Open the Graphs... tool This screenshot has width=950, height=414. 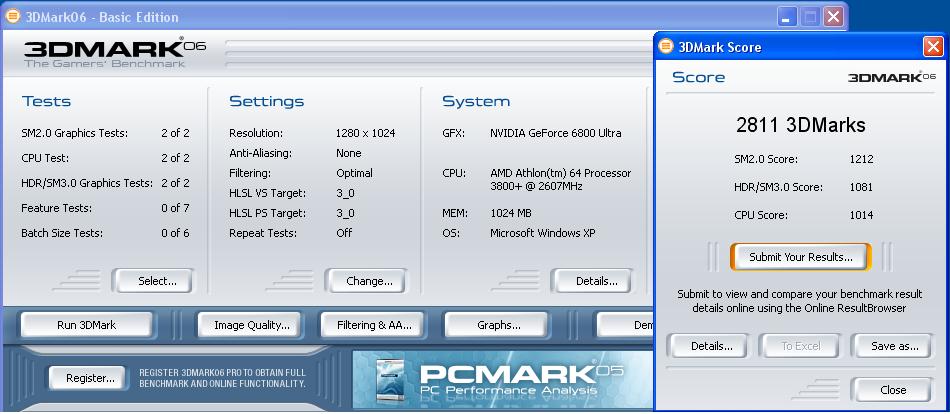pyautogui.click(x=497, y=325)
